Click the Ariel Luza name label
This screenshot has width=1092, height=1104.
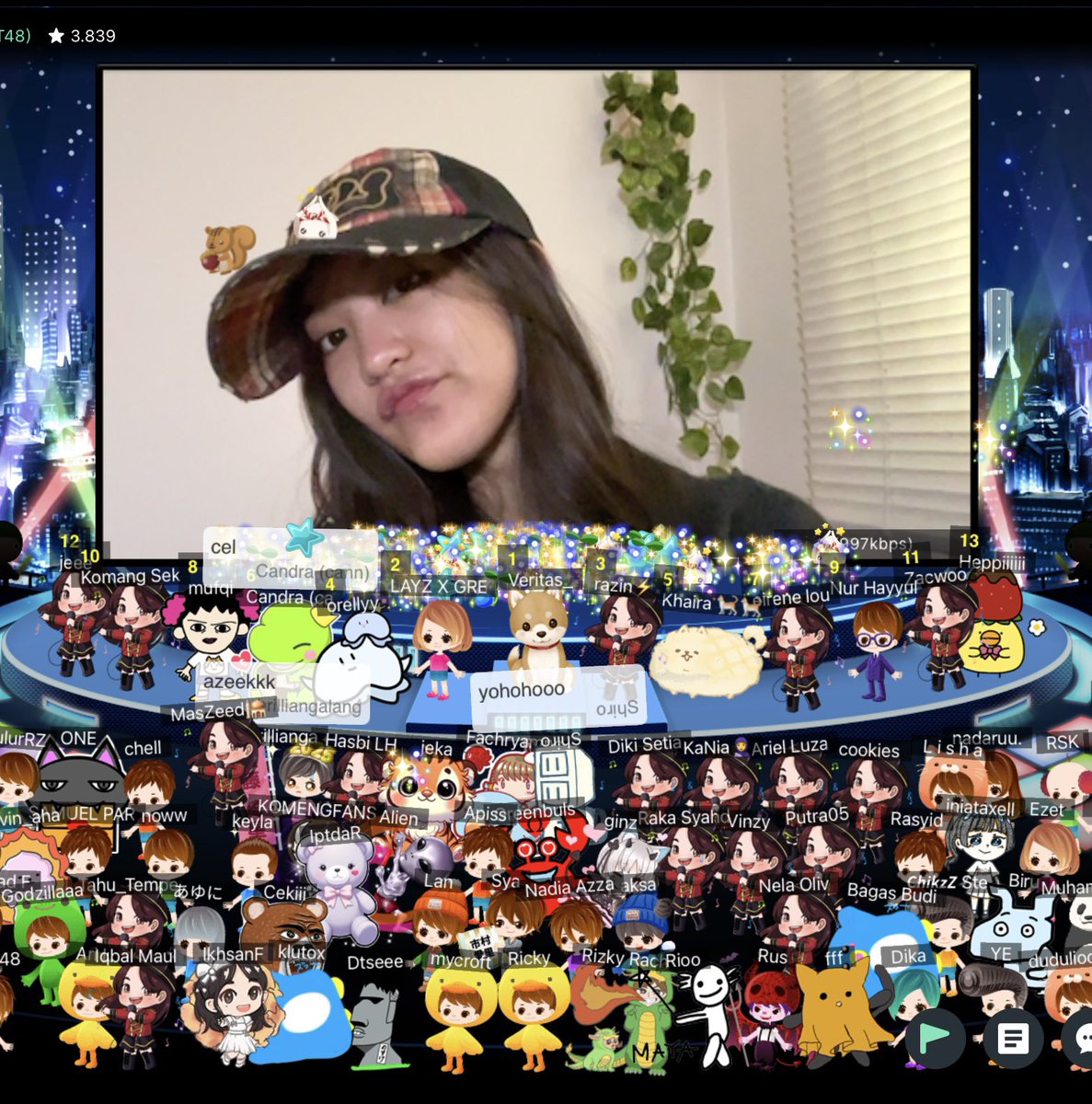point(789,747)
